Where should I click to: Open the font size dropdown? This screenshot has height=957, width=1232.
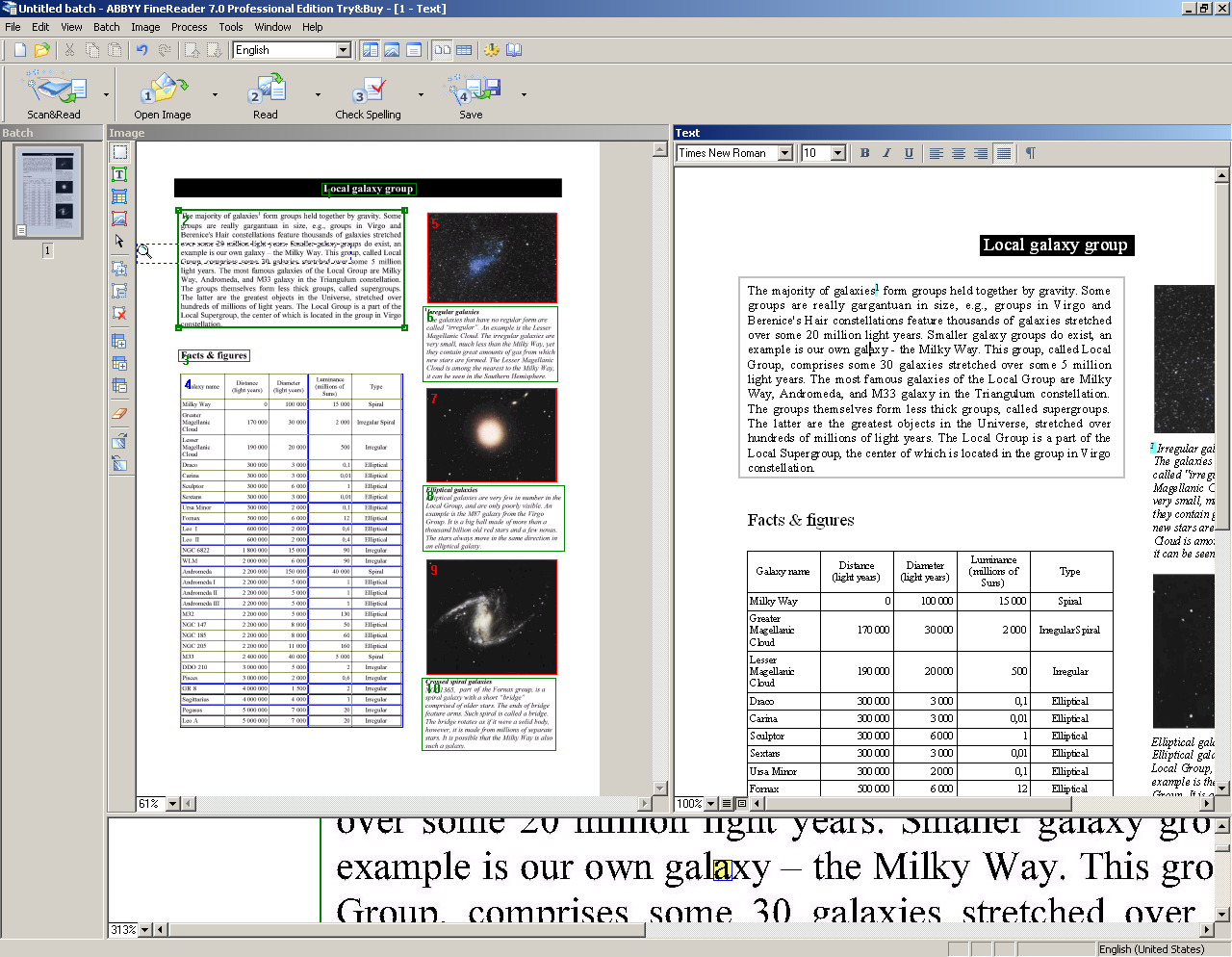(x=838, y=153)
